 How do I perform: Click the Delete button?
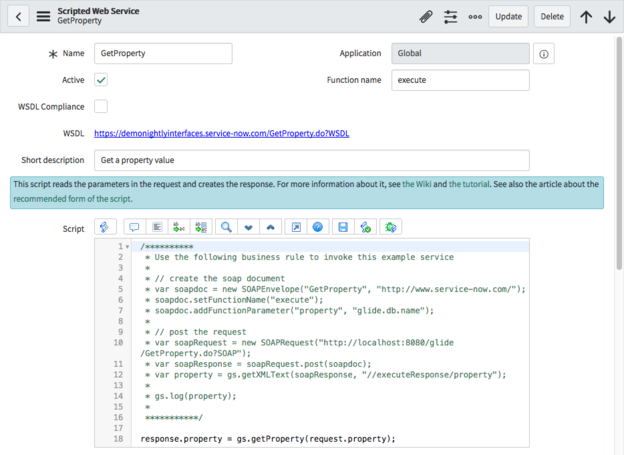(552, 17)
